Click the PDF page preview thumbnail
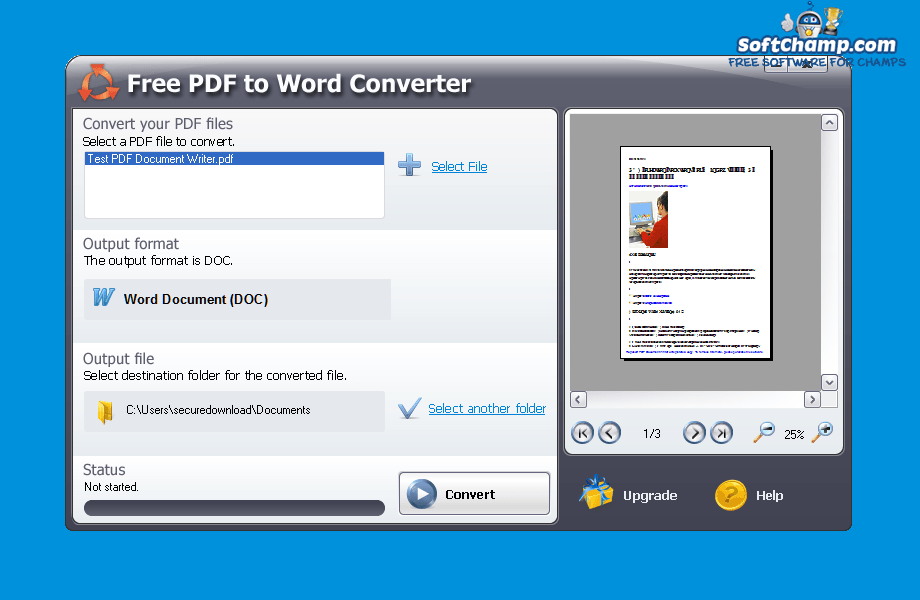Screen dimensions: 920x600 click(x=695, y=252)
